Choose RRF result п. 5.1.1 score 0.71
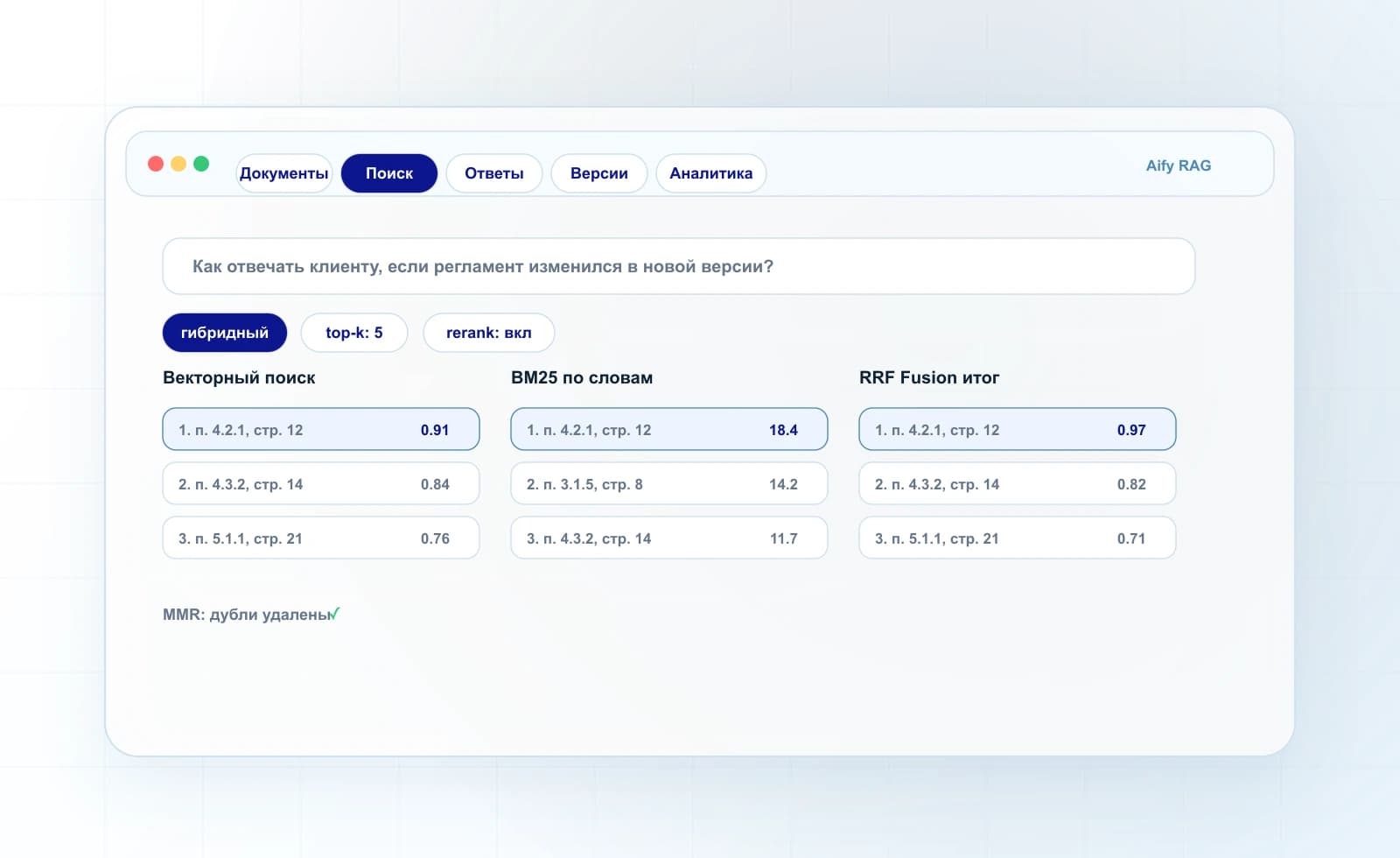1400x858 pixels. click(1018, 538)
